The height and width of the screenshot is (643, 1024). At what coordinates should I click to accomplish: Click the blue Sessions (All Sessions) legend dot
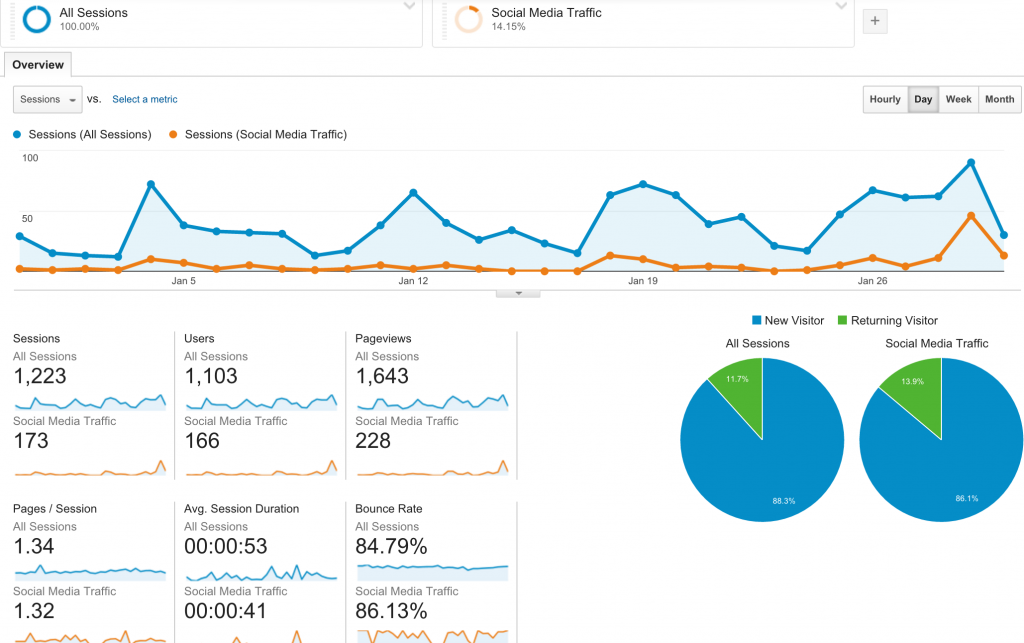[17, 134]
